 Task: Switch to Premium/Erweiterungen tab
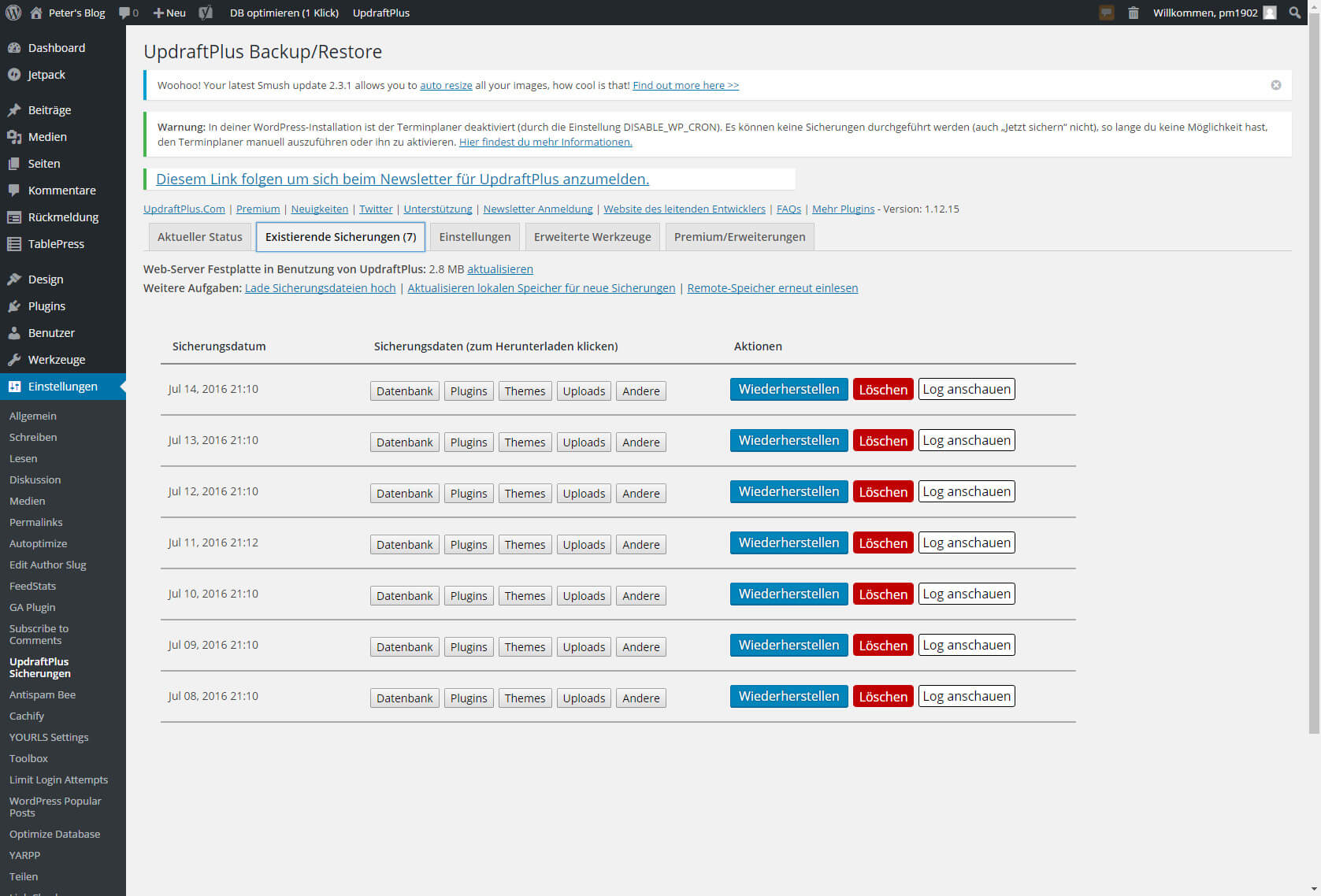[x=740, y=237]
